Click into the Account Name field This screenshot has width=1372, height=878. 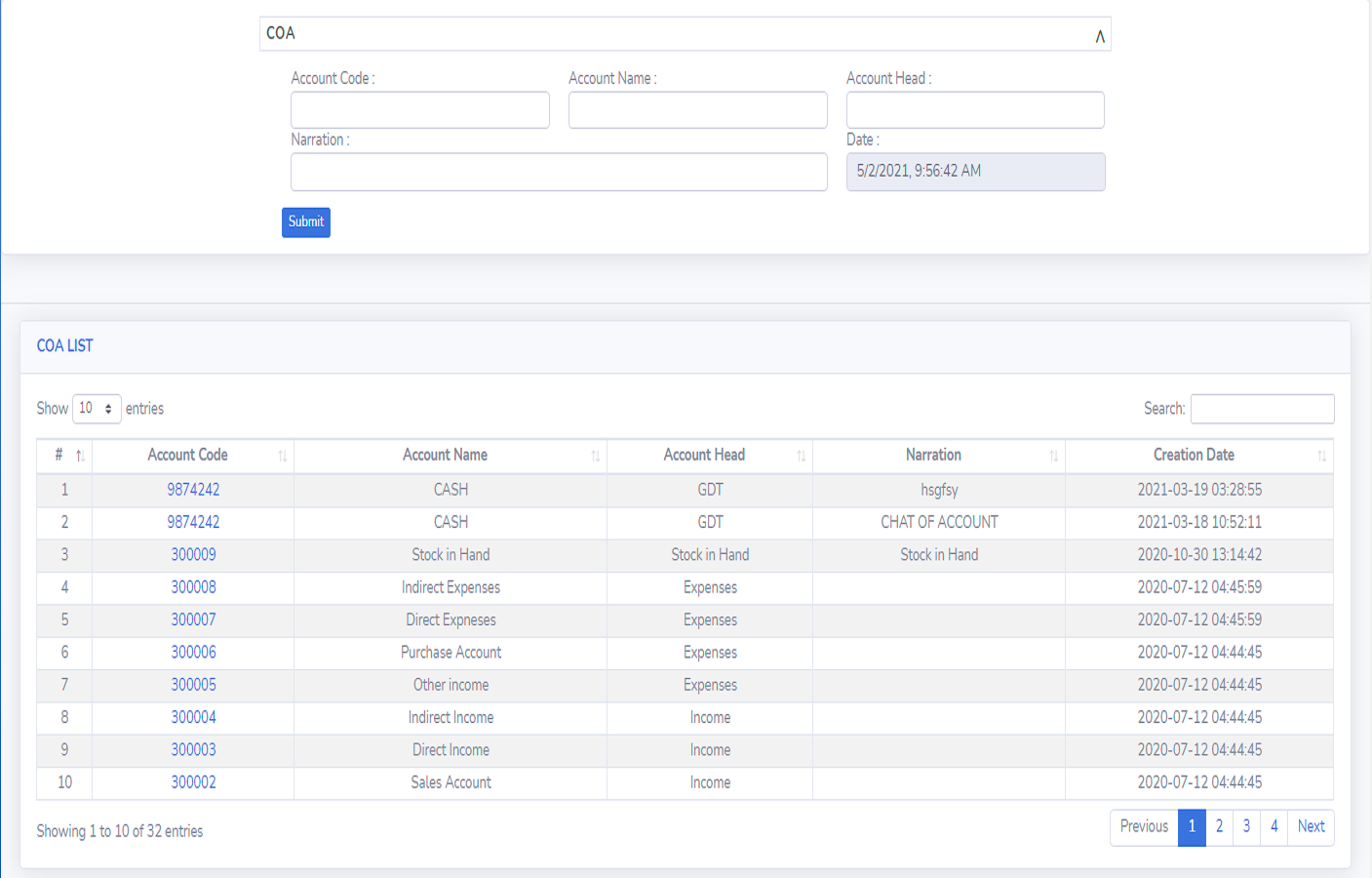(697, 110)
